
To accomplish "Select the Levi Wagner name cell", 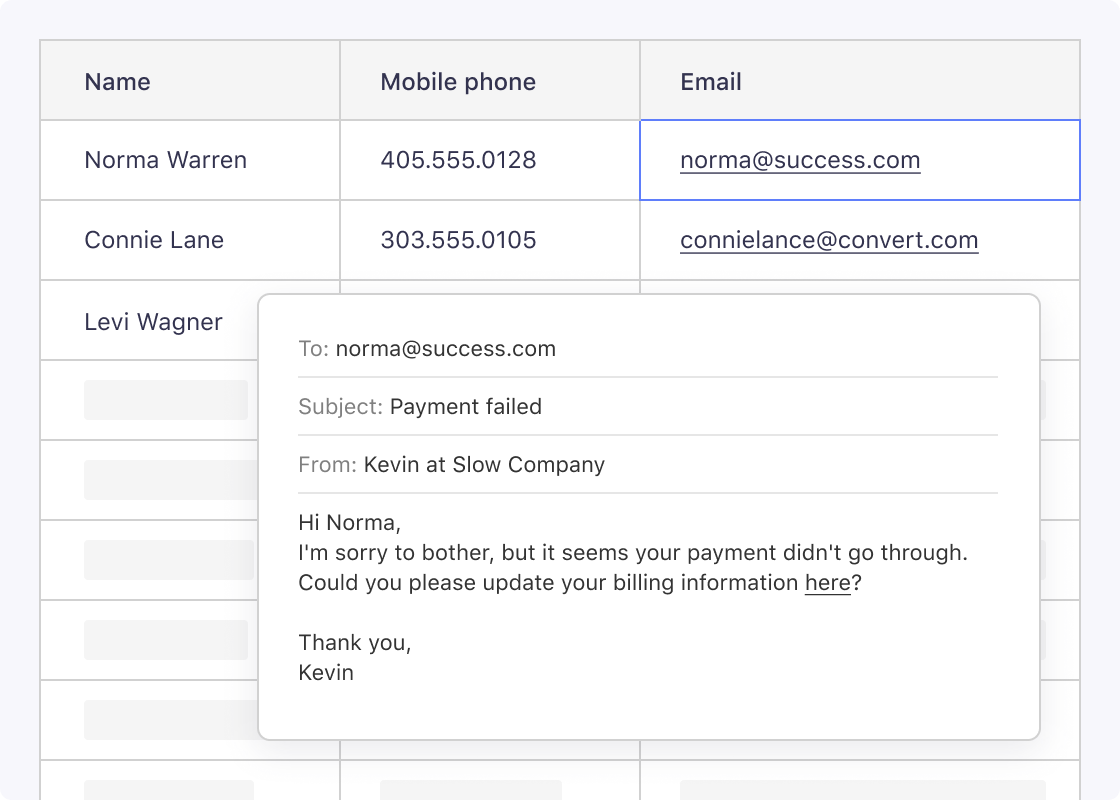I will coord(153,322).
